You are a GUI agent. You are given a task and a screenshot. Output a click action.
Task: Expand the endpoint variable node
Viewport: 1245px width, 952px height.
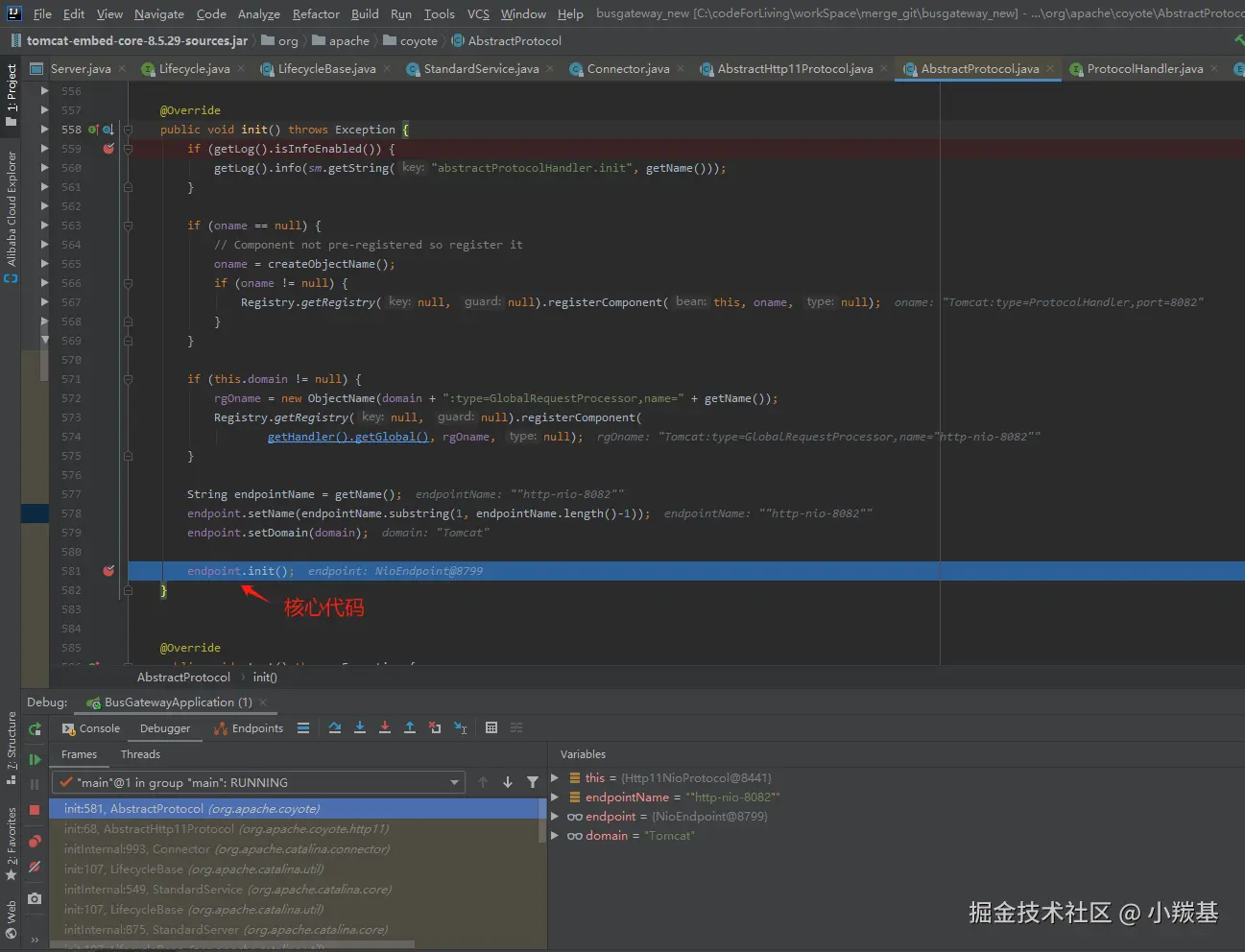(555, 816)
